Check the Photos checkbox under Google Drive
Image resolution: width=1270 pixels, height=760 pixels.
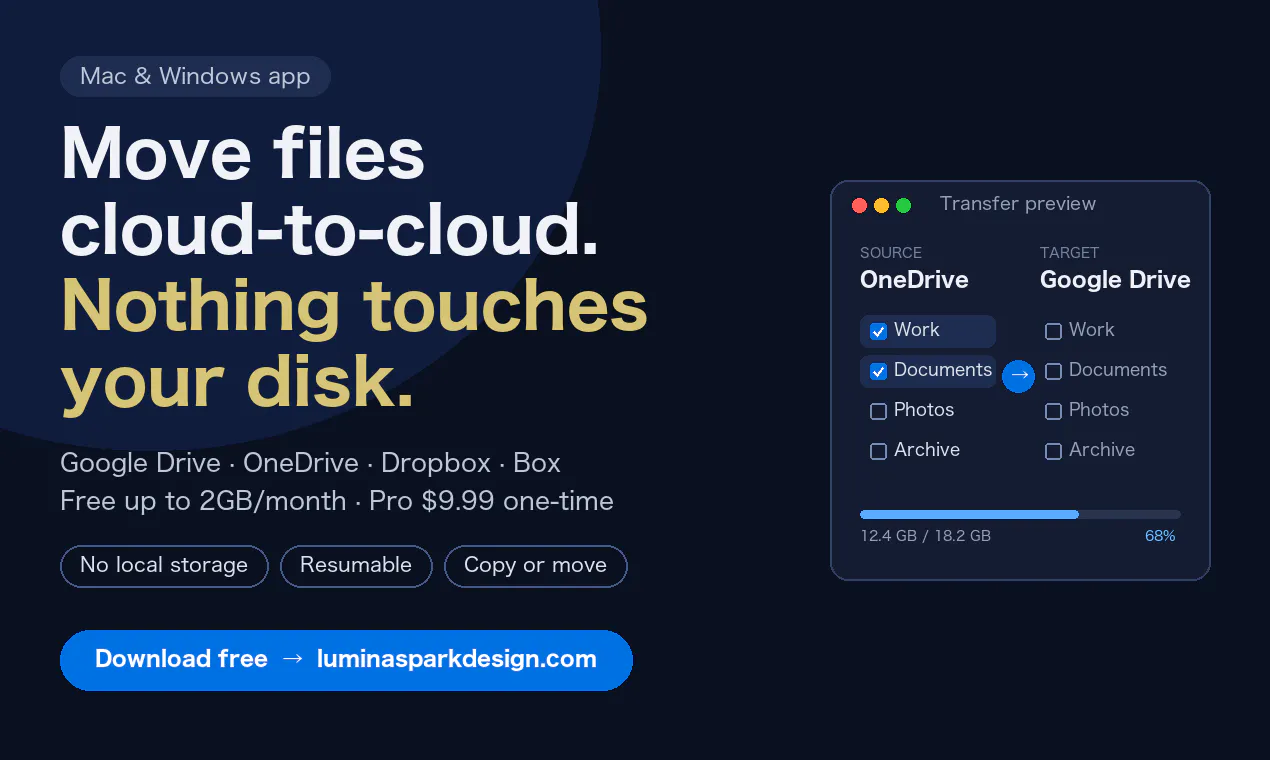[1053, 411]
